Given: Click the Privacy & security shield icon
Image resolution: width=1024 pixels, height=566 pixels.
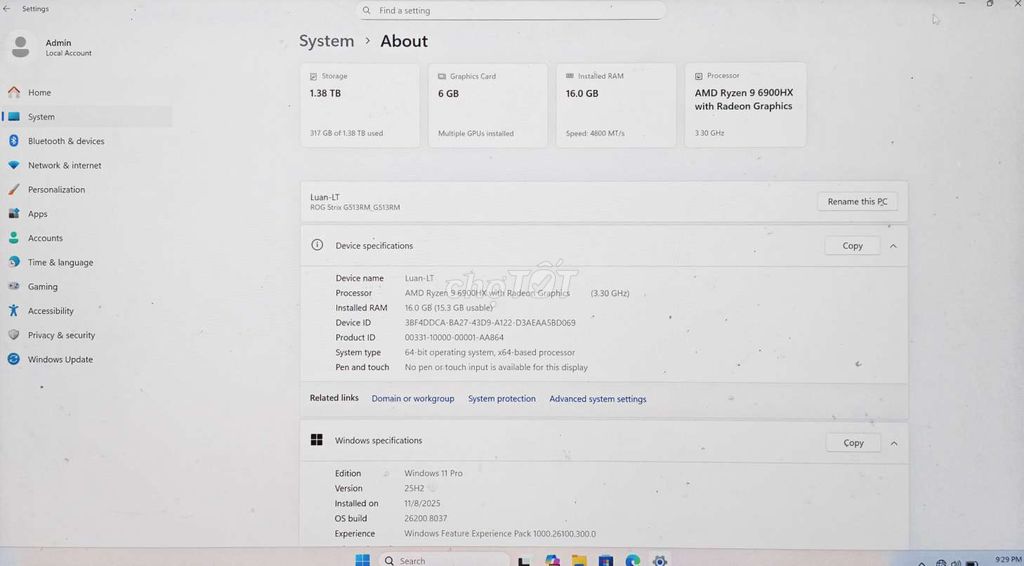Looking at the screenshot, I should [14, 334].
